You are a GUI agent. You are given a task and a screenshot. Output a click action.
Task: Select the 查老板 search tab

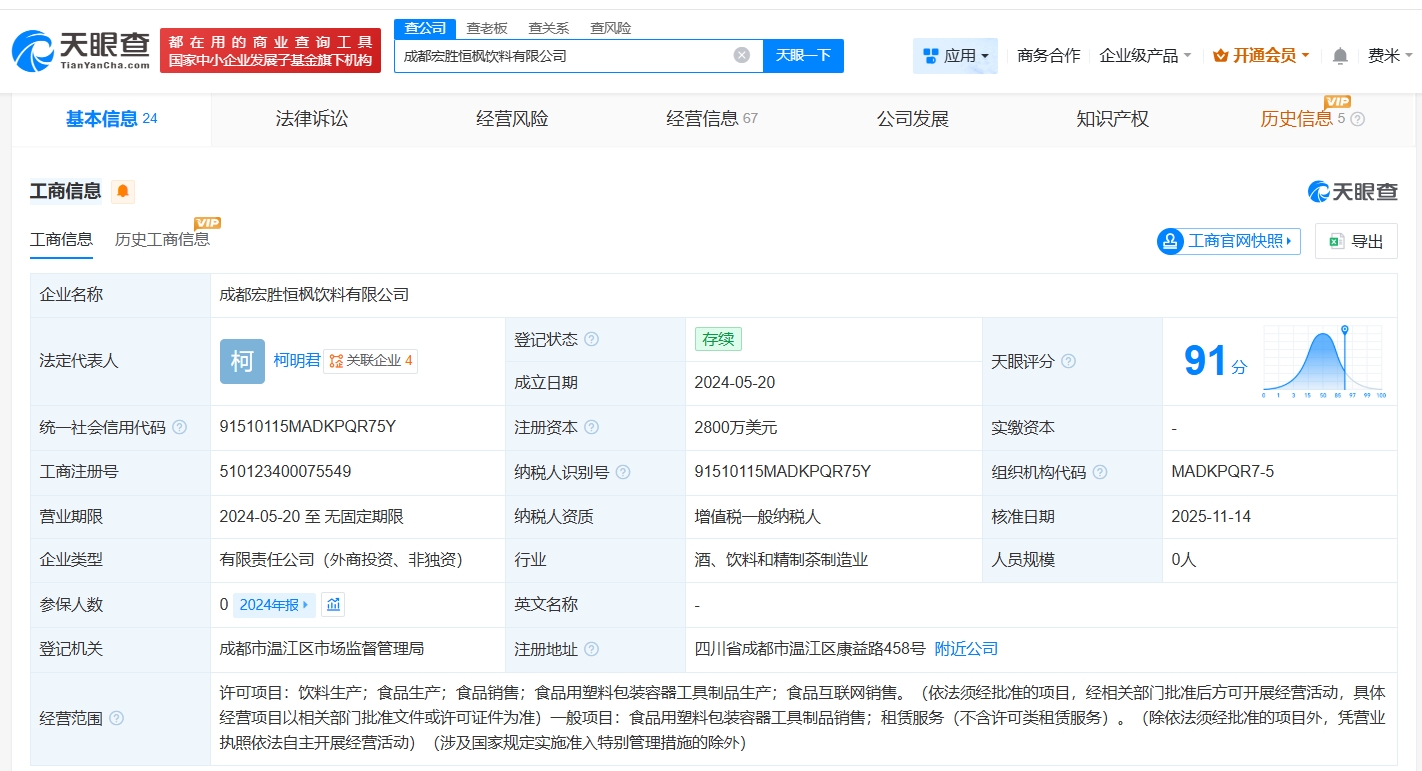pos(487,28)
